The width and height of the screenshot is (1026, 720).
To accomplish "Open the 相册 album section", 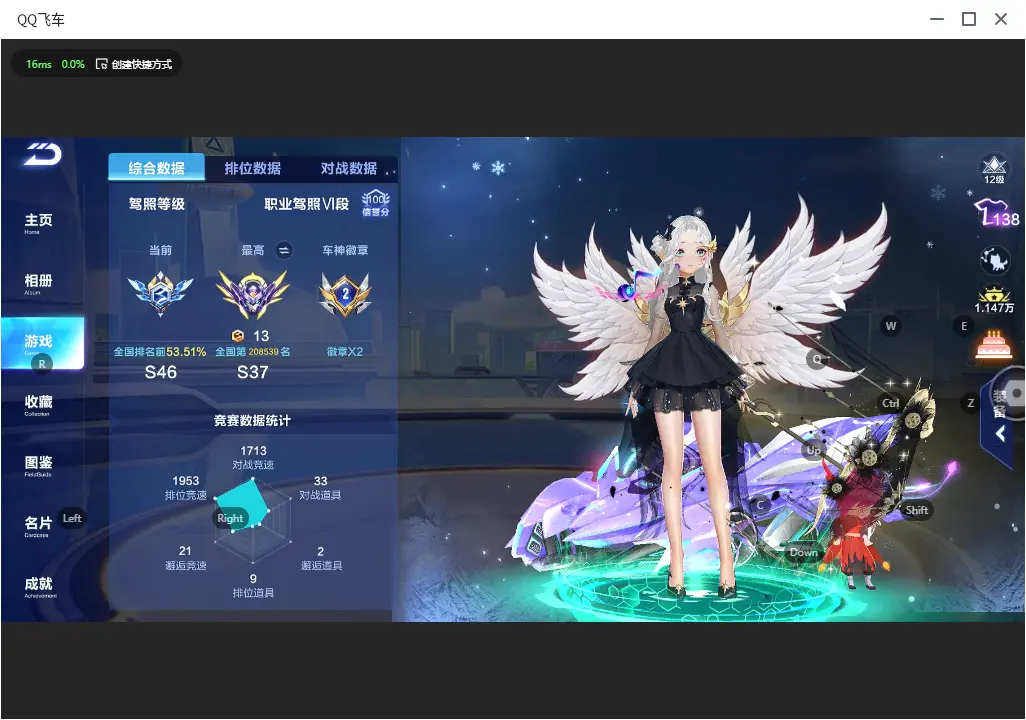I will click(38, 283).
